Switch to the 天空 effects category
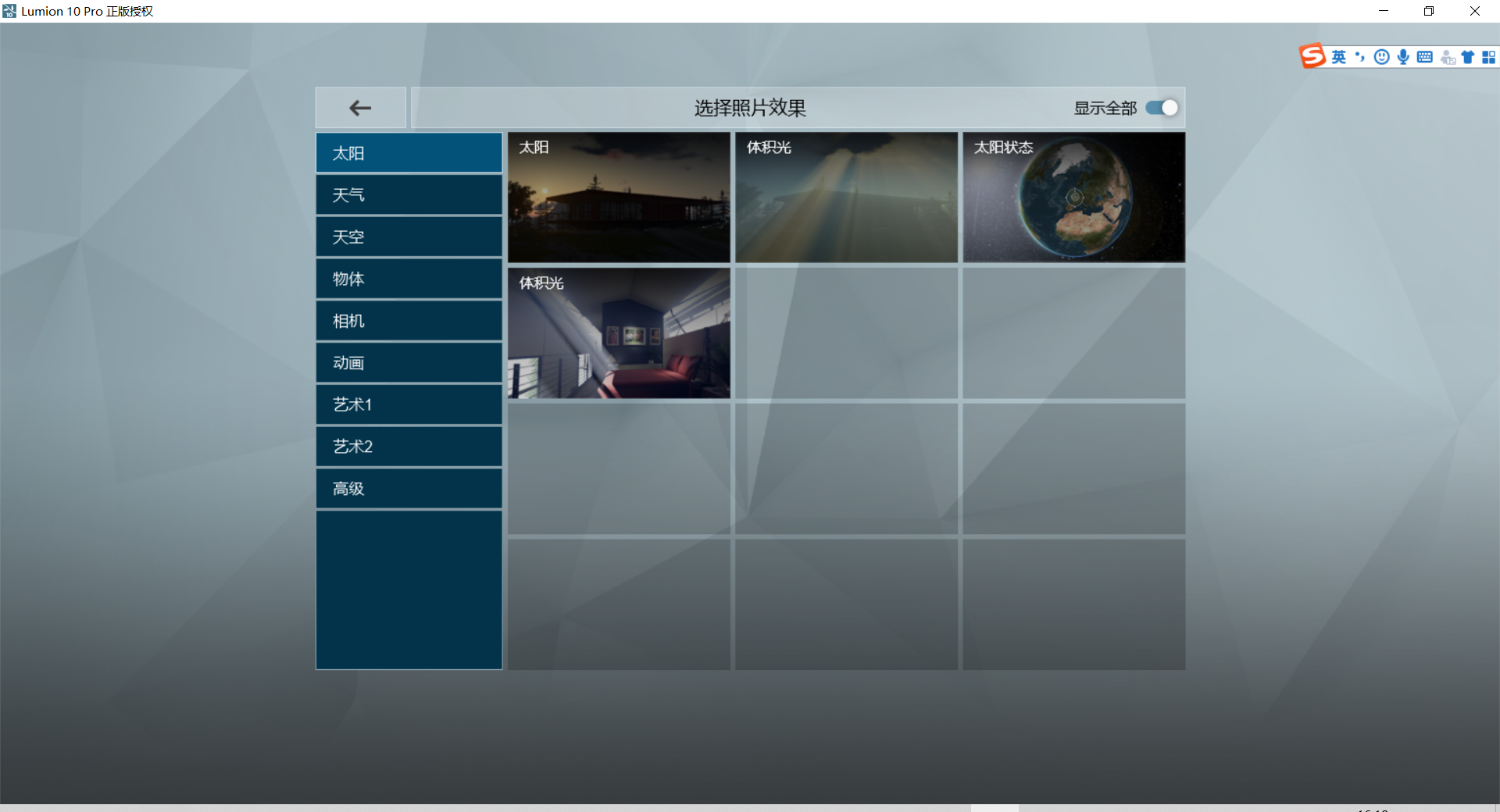Image resolution: width=1500 pixels, height=812 pixels. tap(409, 237)
